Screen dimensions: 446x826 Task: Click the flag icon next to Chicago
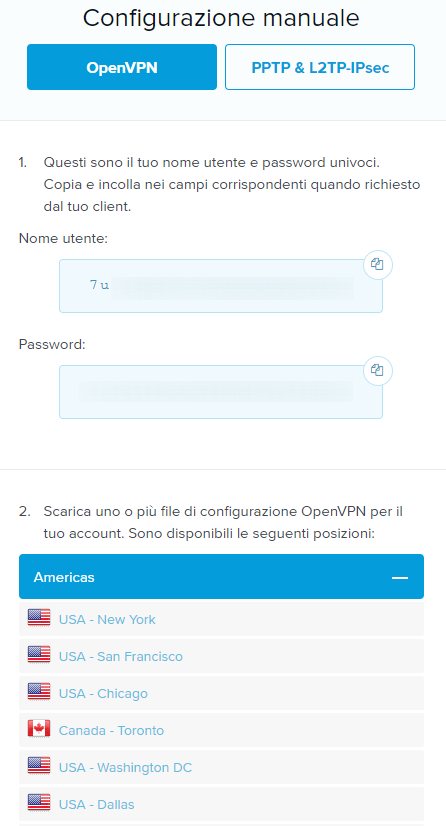click(39, 691)
